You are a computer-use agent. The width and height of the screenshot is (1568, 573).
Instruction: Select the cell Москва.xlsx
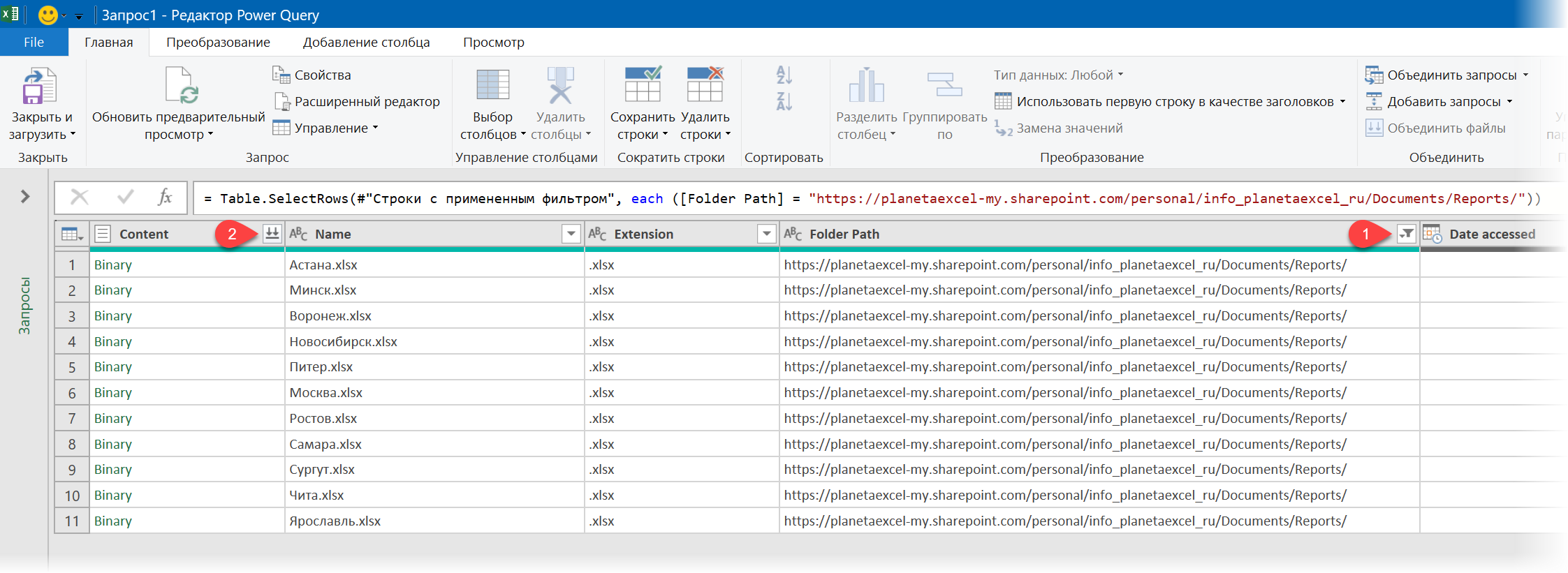click(434, 392)
